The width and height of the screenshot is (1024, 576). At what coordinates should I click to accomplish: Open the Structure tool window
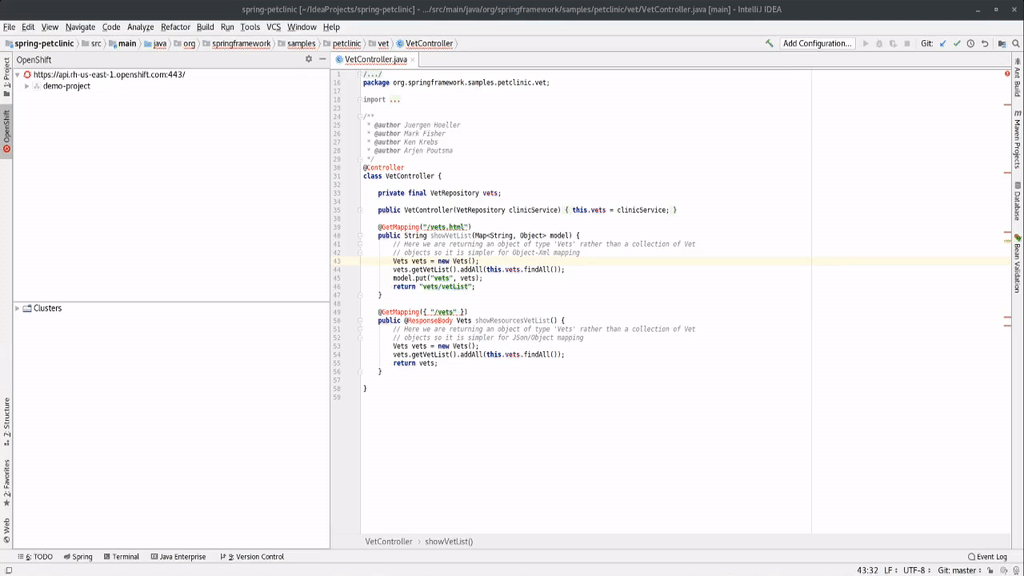point(7,421)
